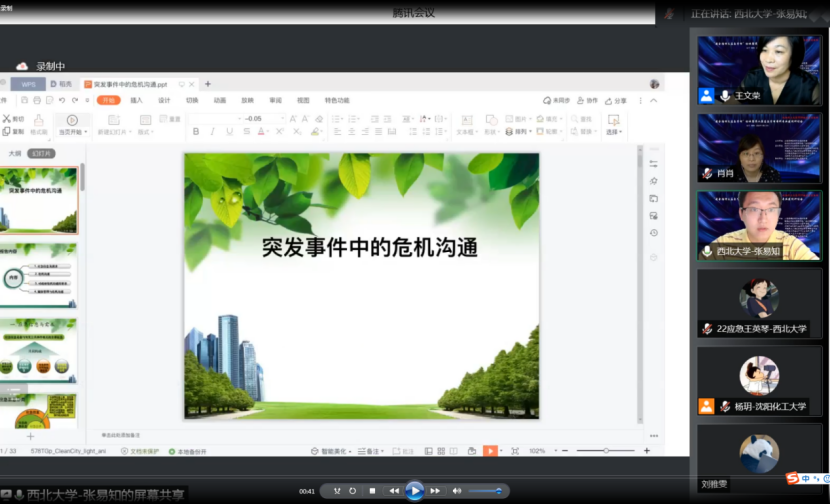
Task: Switch to the 设计 ribbon tab
Action: click(164, 101)
